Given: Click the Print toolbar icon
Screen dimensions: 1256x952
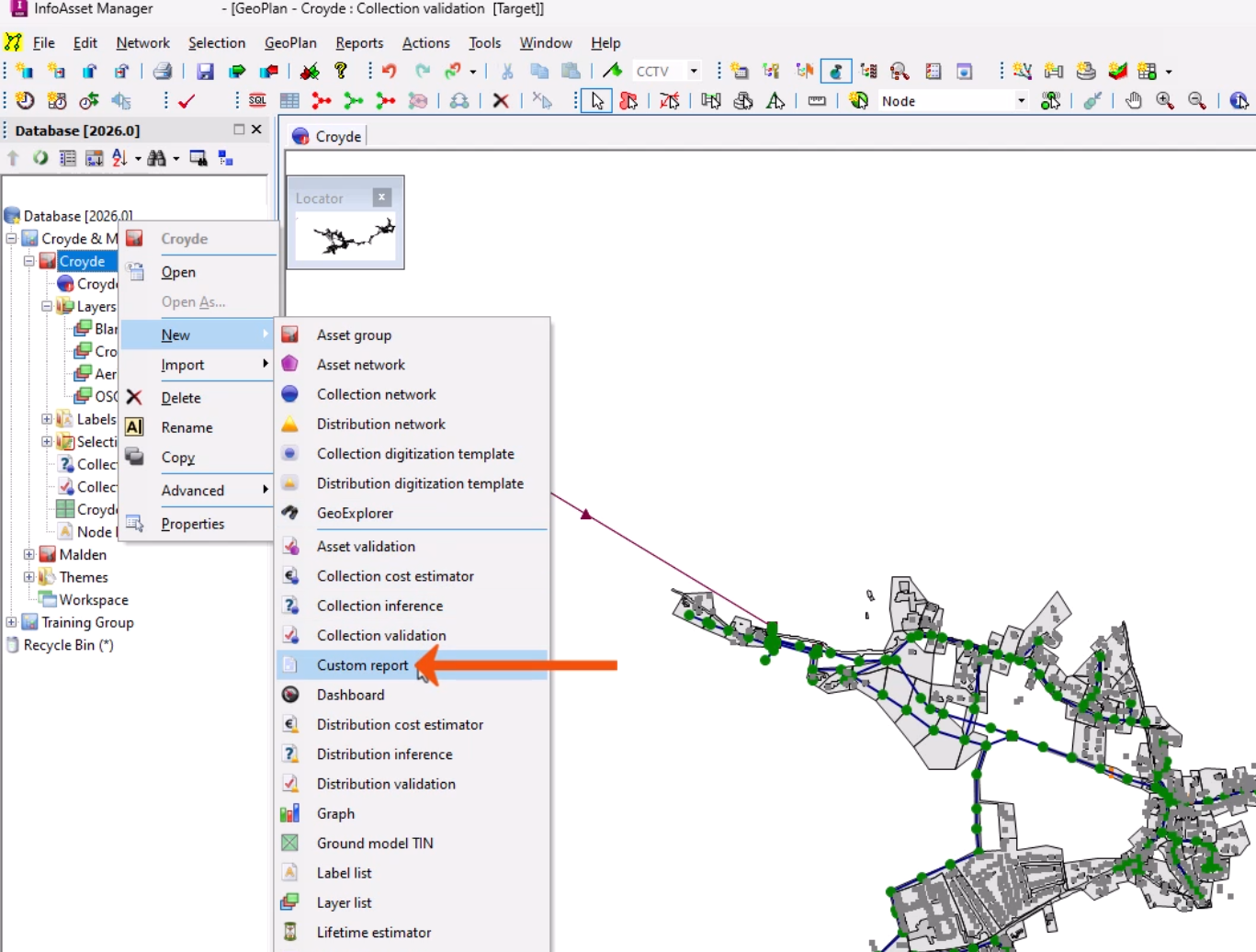Looking at the screenshot, I should pyautogui.click(x=164, y=70).
